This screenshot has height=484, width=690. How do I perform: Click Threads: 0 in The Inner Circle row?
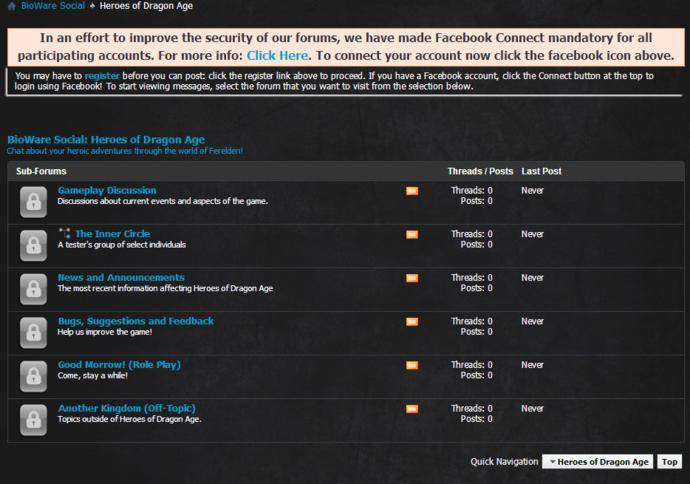[x=472, y=234]
